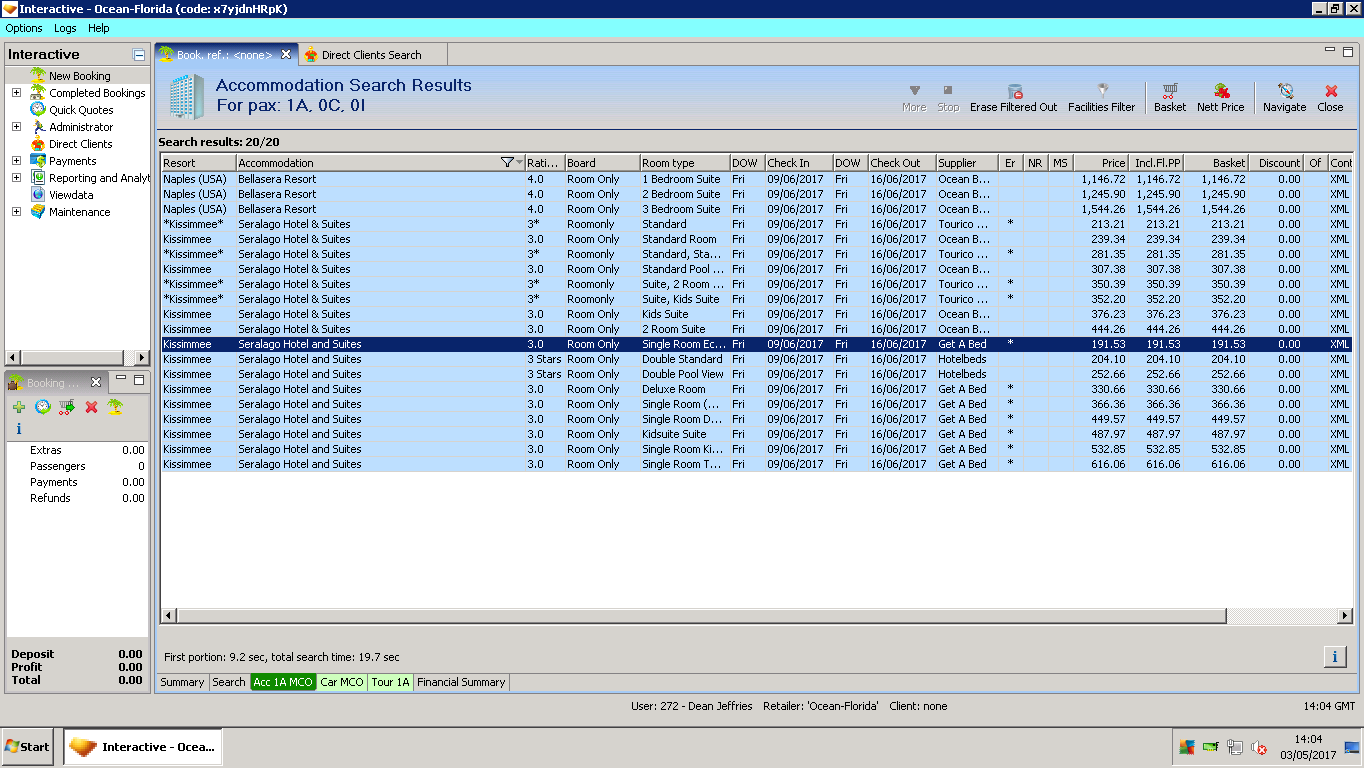Click the info button at bottom right
The image size is (1364, 768).
[1334, 657]
